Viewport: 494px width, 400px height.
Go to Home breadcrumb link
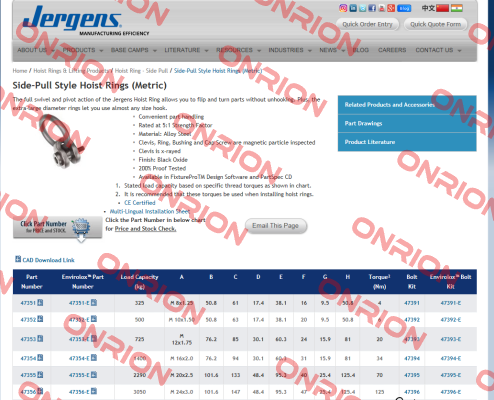coord(20,71)
